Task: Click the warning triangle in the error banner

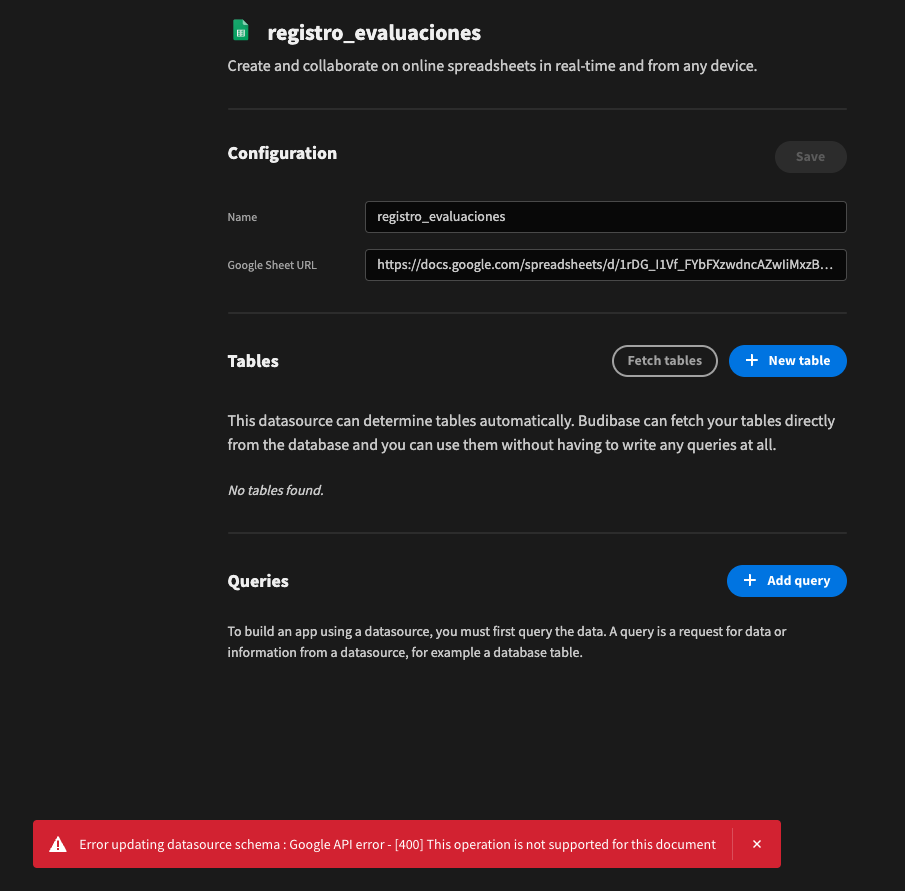Action: [58, 844]
